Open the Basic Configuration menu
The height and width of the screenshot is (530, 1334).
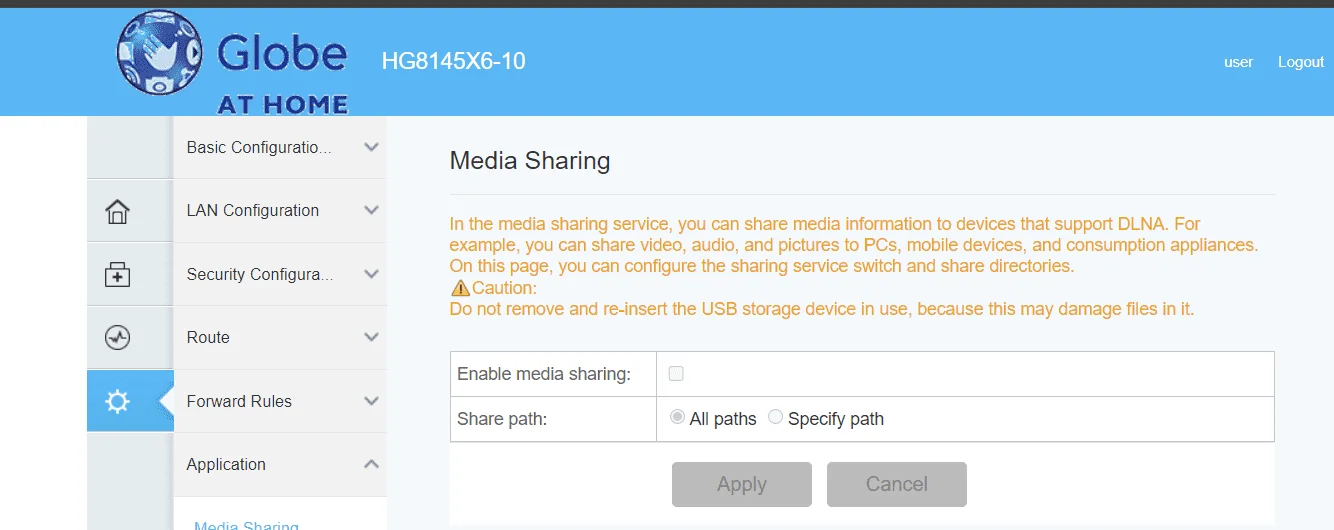[x=280, y=147]
